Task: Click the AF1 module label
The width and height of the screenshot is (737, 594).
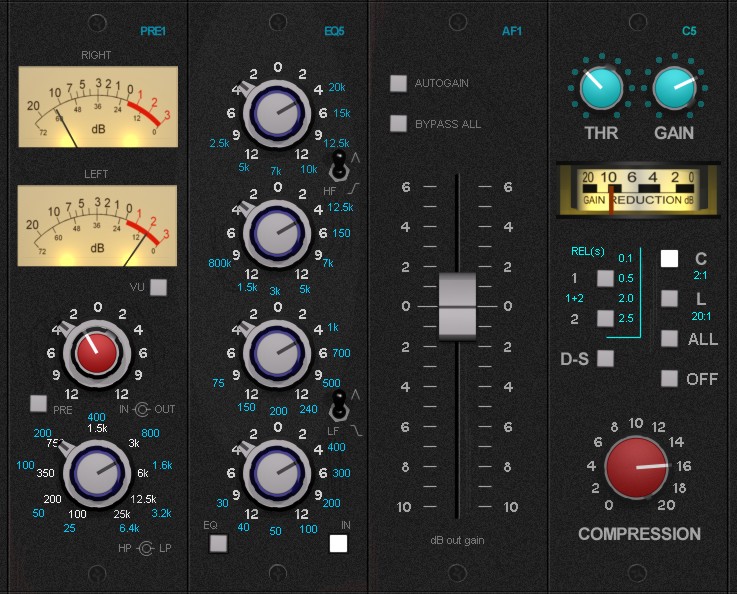Action: click(512, 31)
